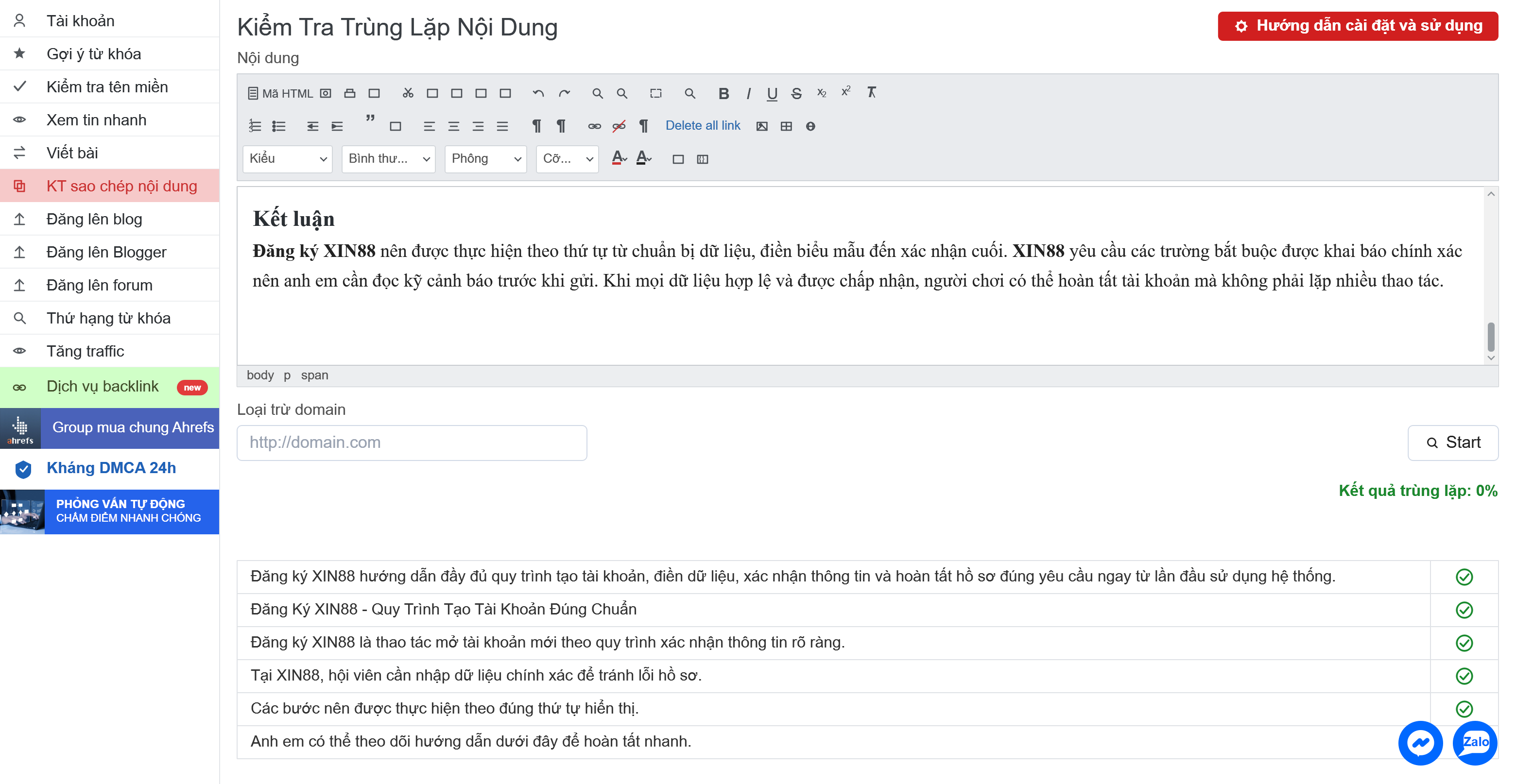Go to Kiểm tra tên miền

coord(109,86)
